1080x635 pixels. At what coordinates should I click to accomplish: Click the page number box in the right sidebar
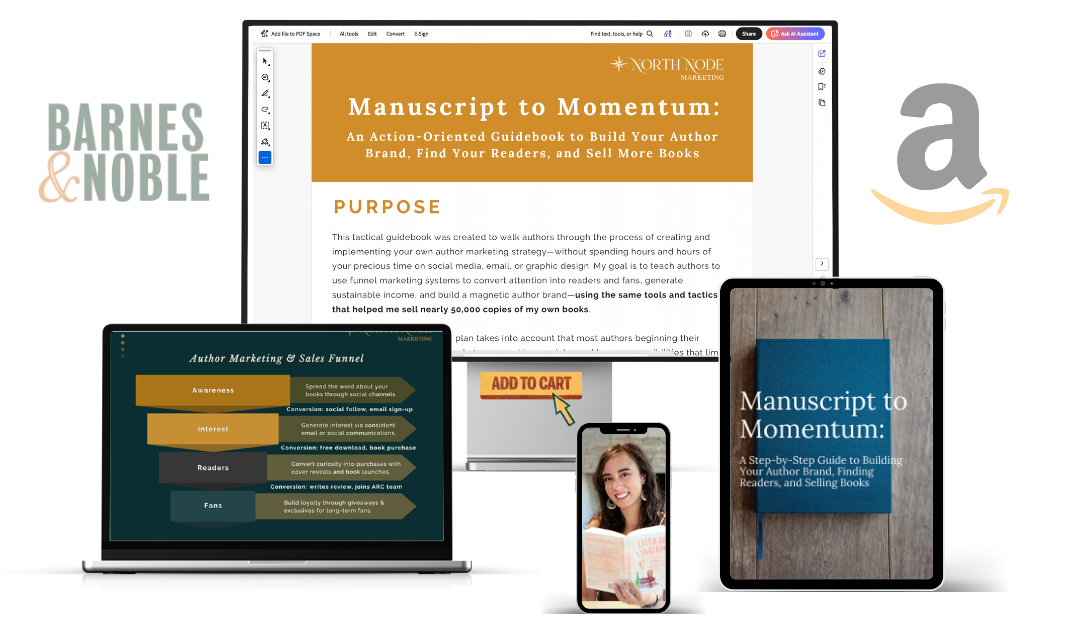pos(822,264)
